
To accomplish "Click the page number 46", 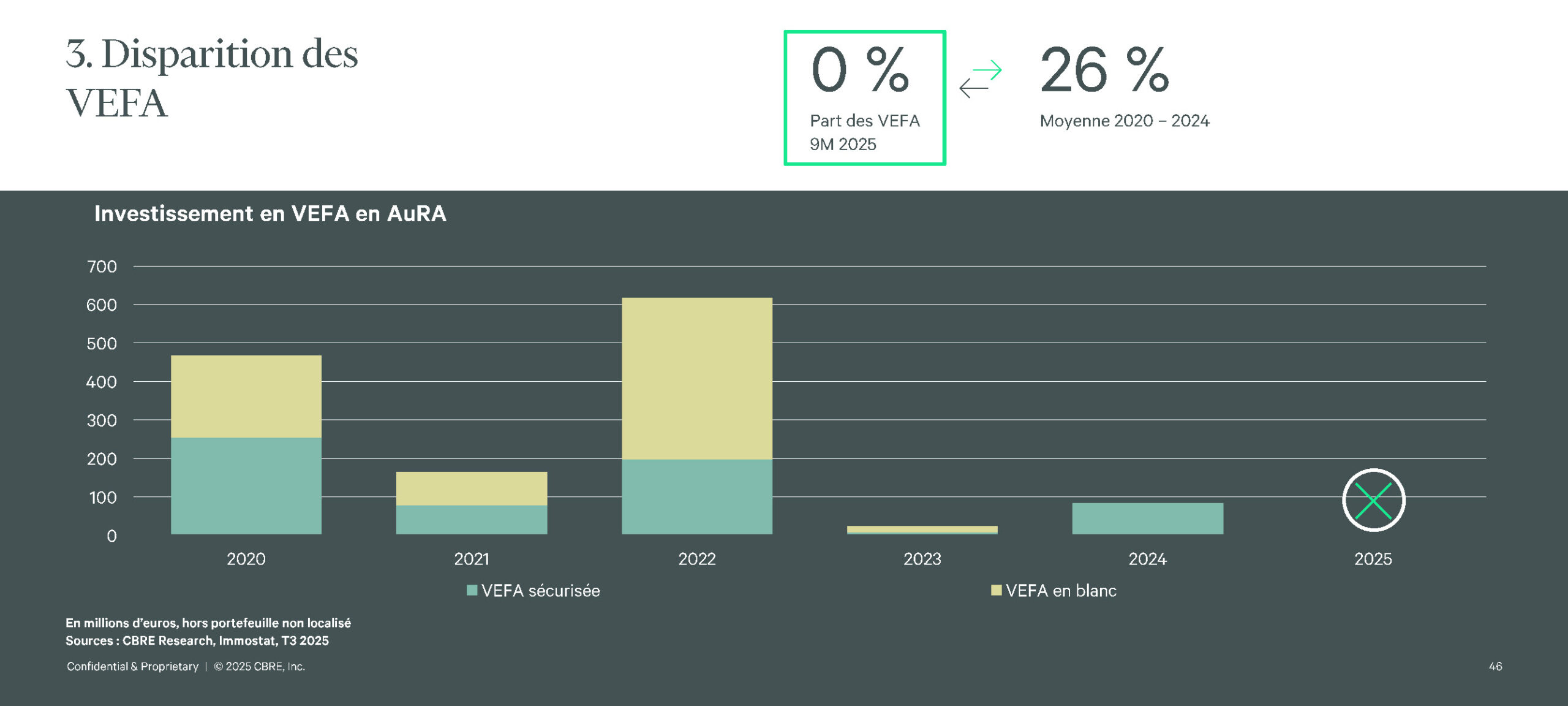I will [1495, 666].
